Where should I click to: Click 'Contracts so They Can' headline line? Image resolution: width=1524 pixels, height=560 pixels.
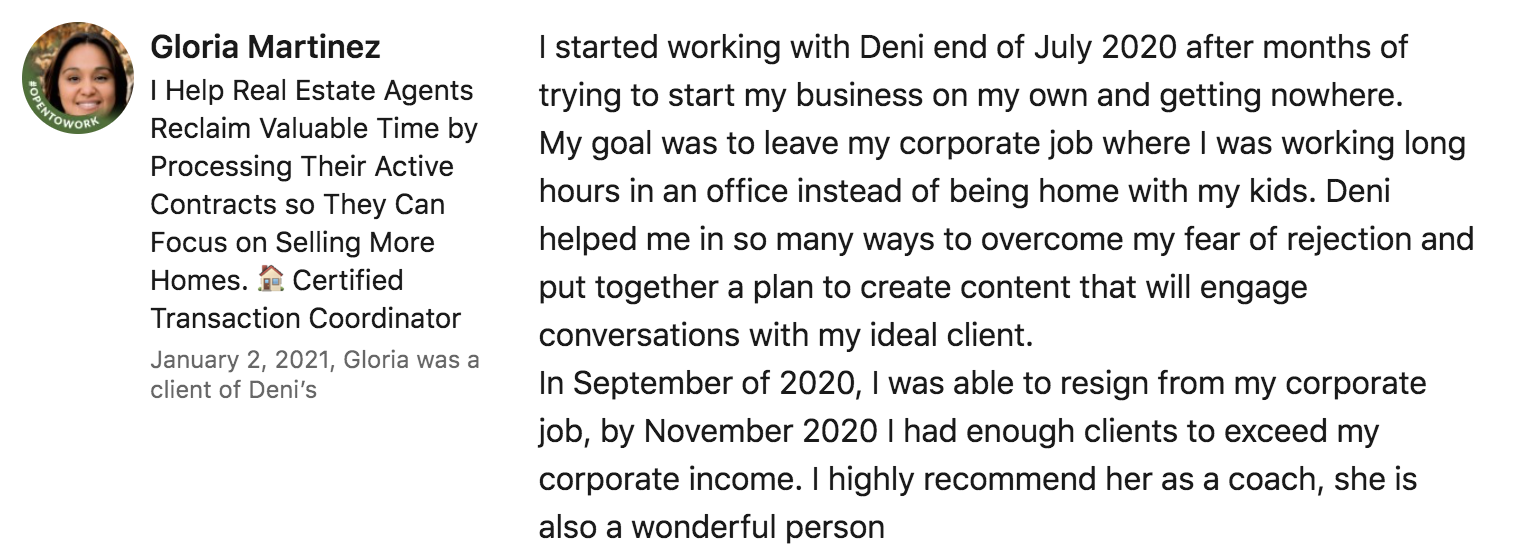298,205
